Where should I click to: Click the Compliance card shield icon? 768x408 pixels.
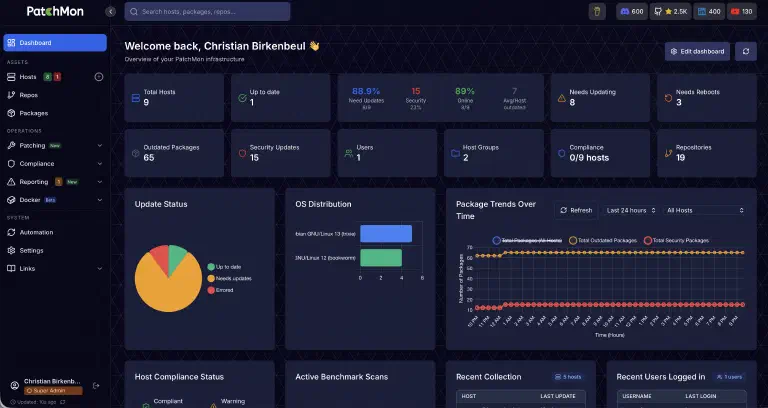pos(562,153)
